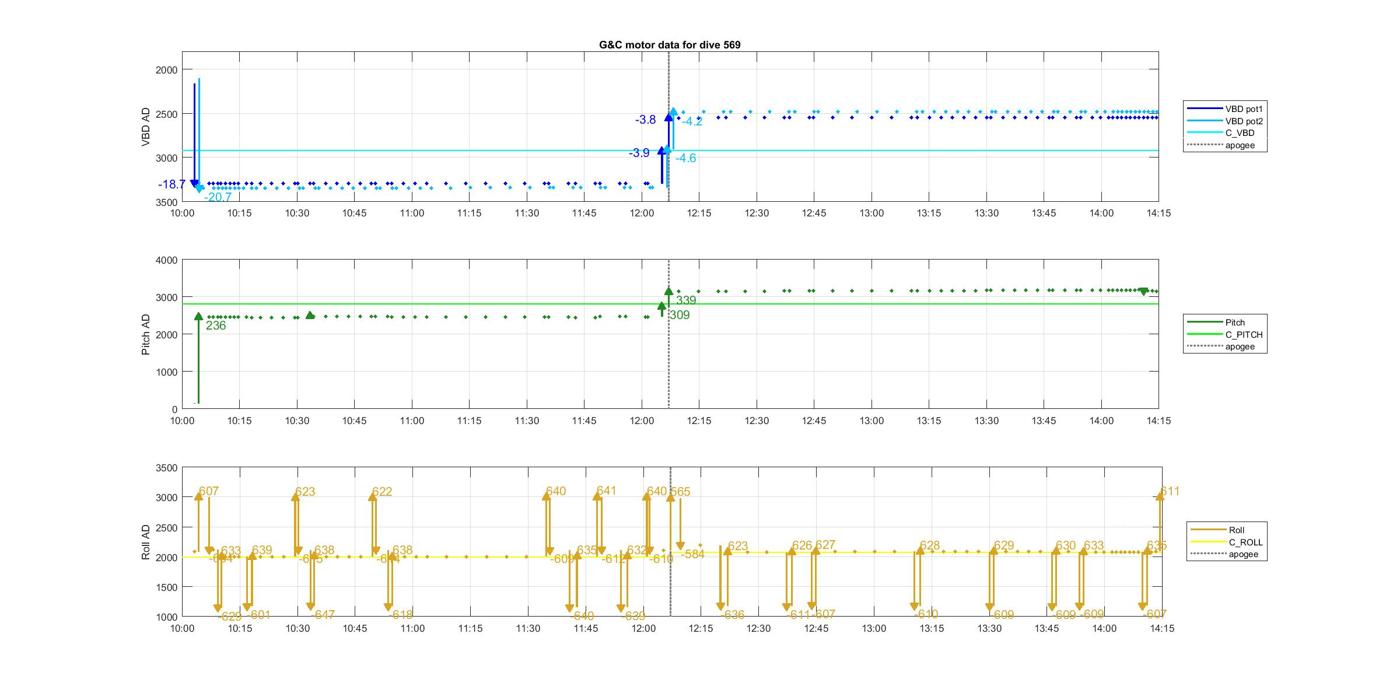
Task: Click the "-3.8" VBD annotation
Action: coord(646,120)
